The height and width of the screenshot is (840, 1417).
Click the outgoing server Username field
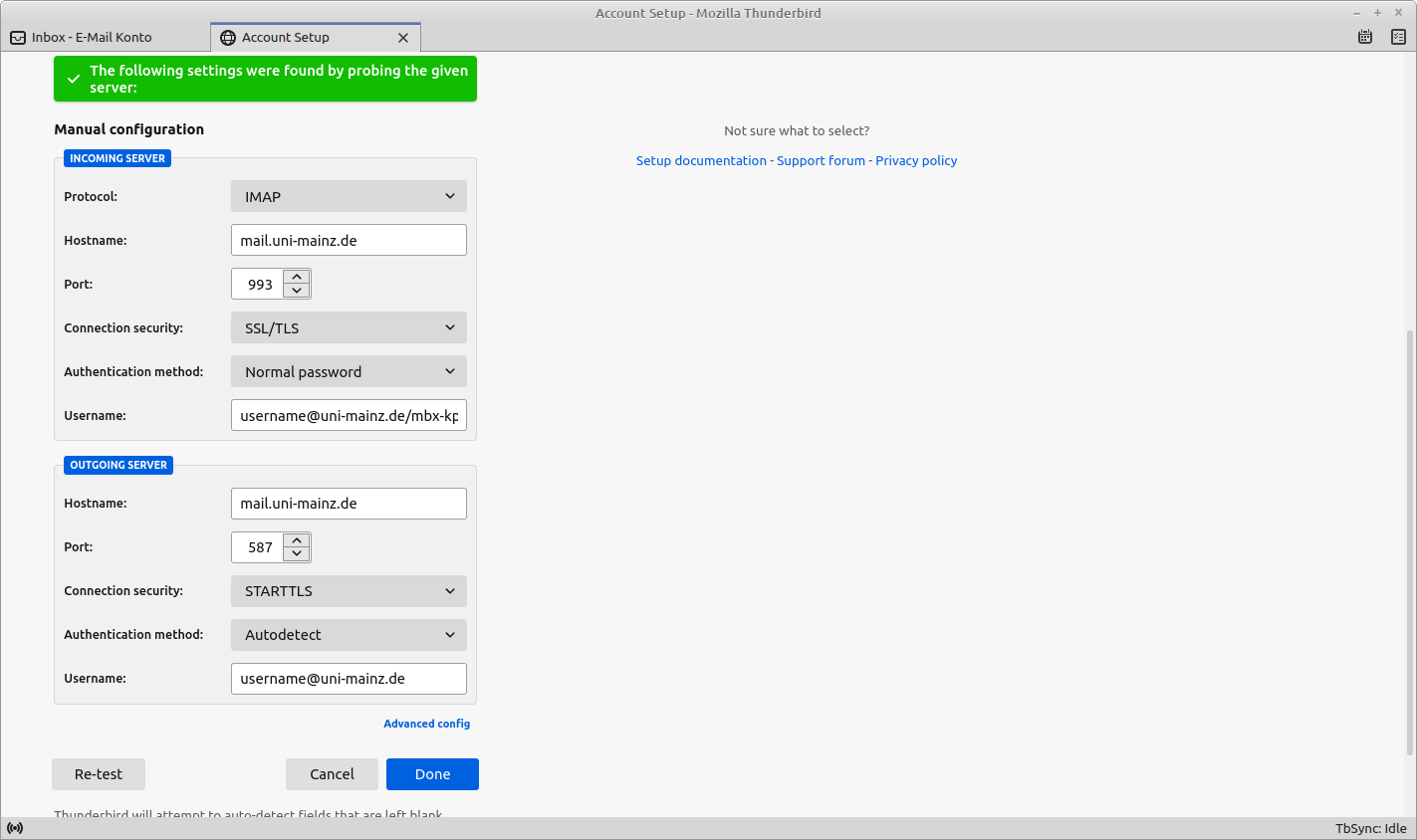[x=349, y=679]
